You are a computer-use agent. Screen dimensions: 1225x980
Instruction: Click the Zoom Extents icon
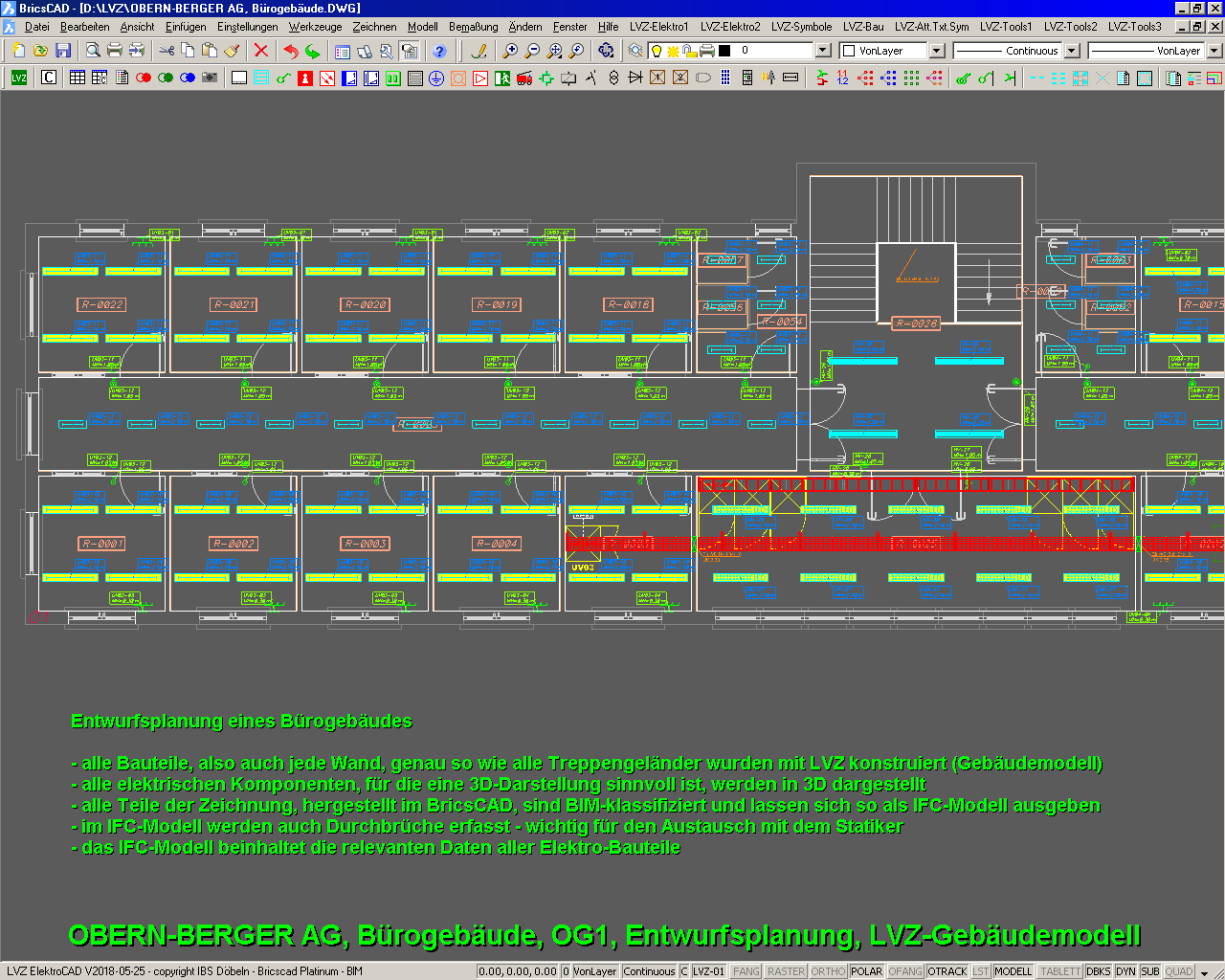point(555,51)
